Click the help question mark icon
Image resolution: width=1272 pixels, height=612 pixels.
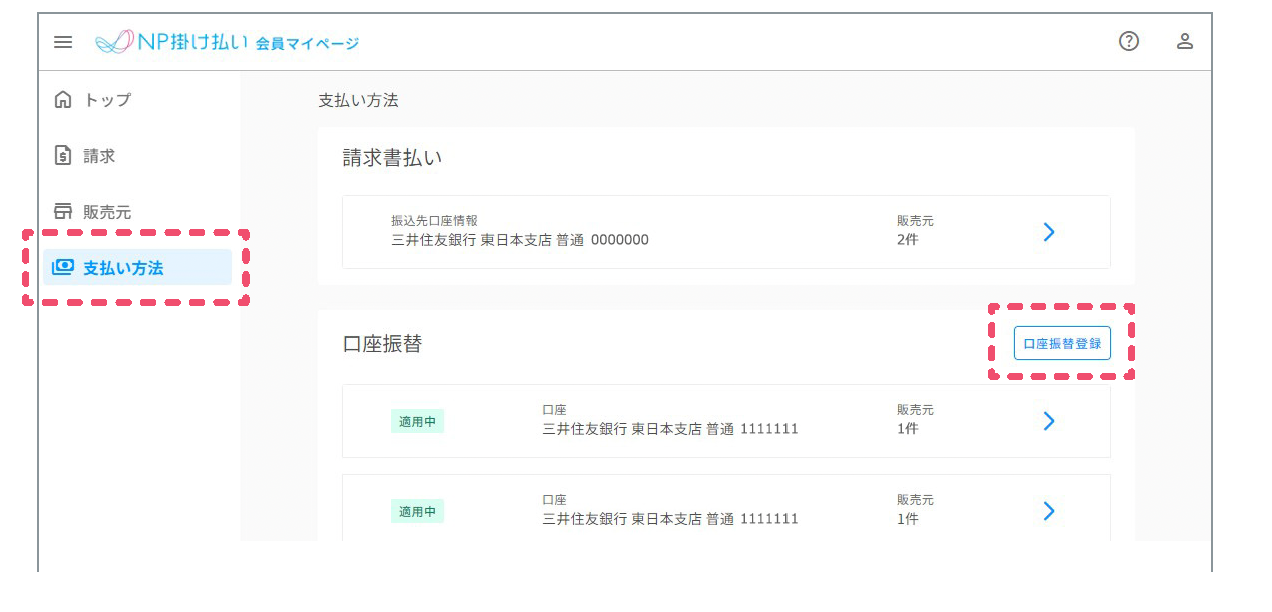pyautogui.click(x=1129, y=41)
